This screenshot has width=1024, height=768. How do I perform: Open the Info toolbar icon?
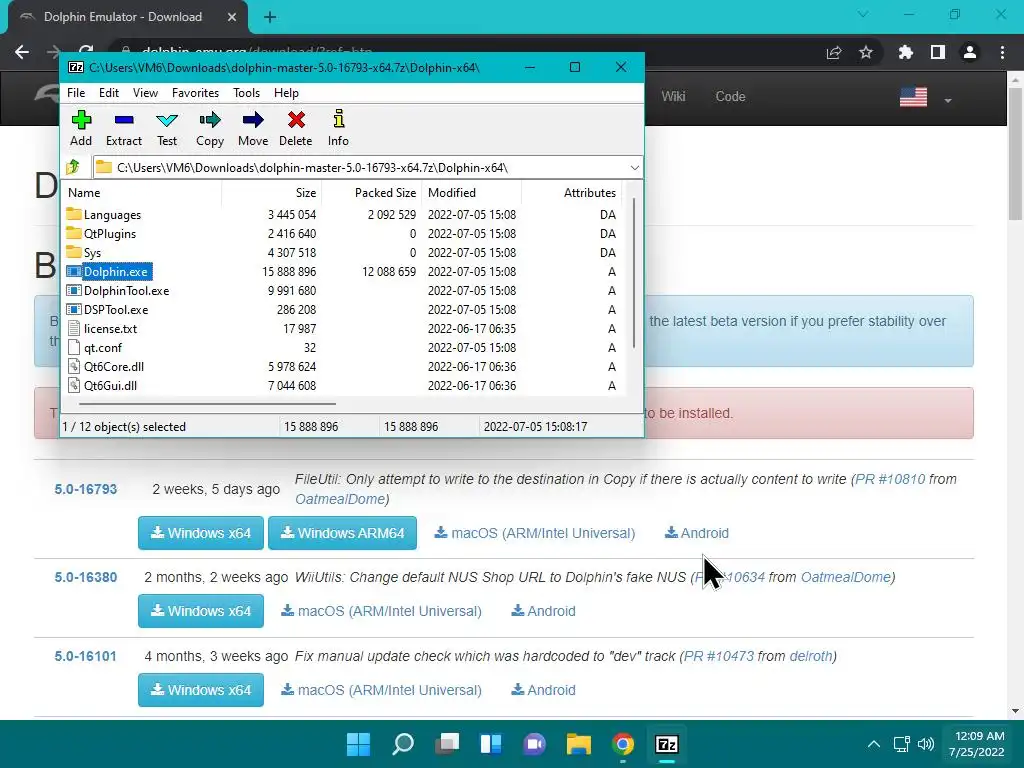tap(338, 128)
